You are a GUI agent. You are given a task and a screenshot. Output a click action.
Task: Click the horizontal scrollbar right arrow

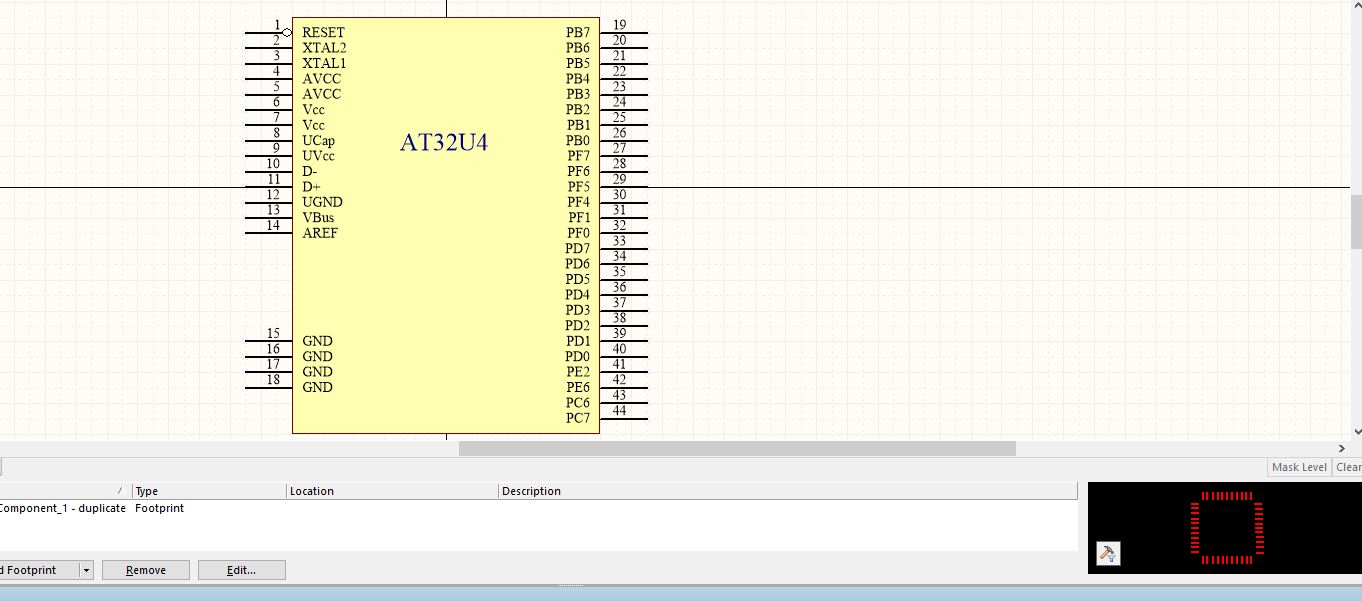tap(1341, 449)
